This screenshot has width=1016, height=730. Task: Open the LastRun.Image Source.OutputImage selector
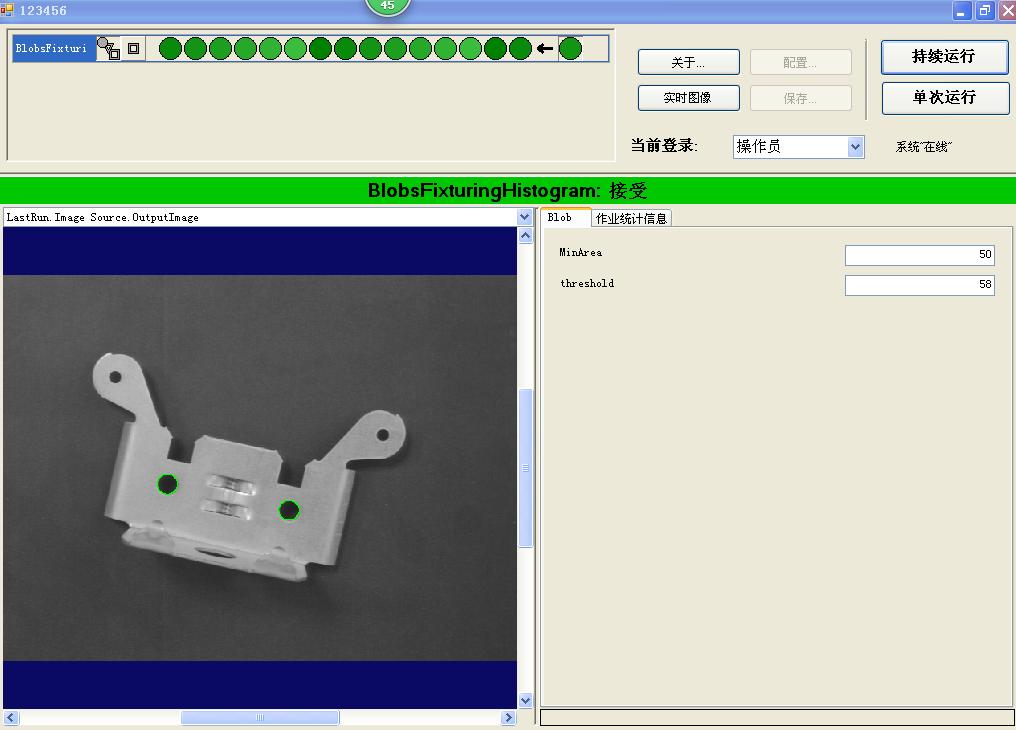coord(260,217)
